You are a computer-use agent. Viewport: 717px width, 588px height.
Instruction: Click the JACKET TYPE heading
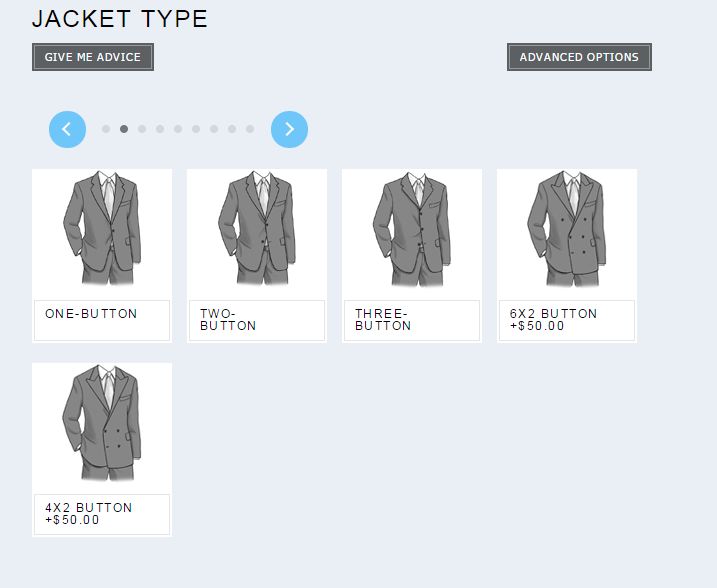[x=120, y=19]
